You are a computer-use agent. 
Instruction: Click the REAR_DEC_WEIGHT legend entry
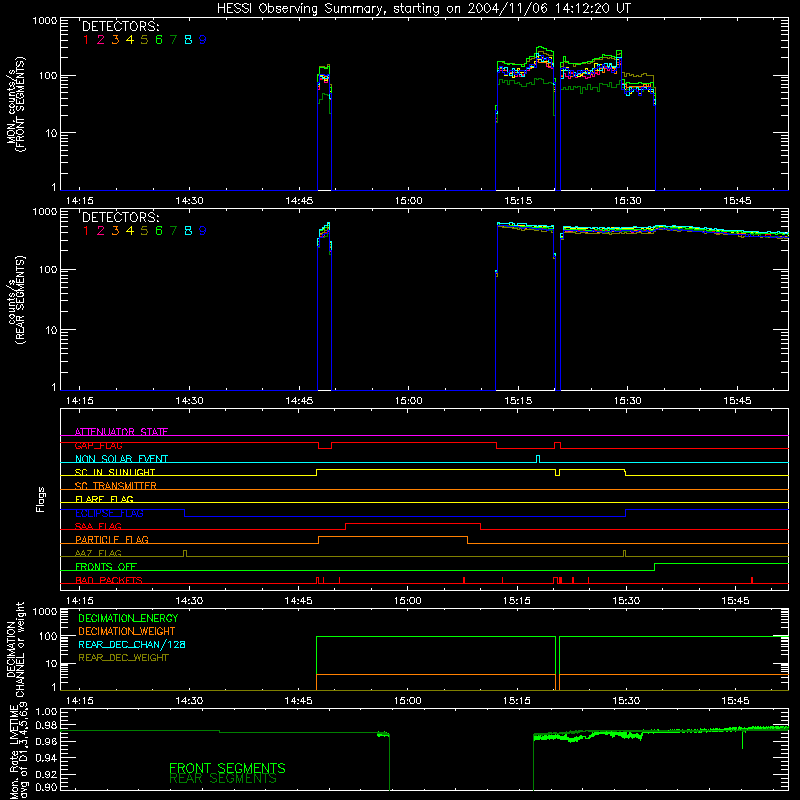[123, 658]
